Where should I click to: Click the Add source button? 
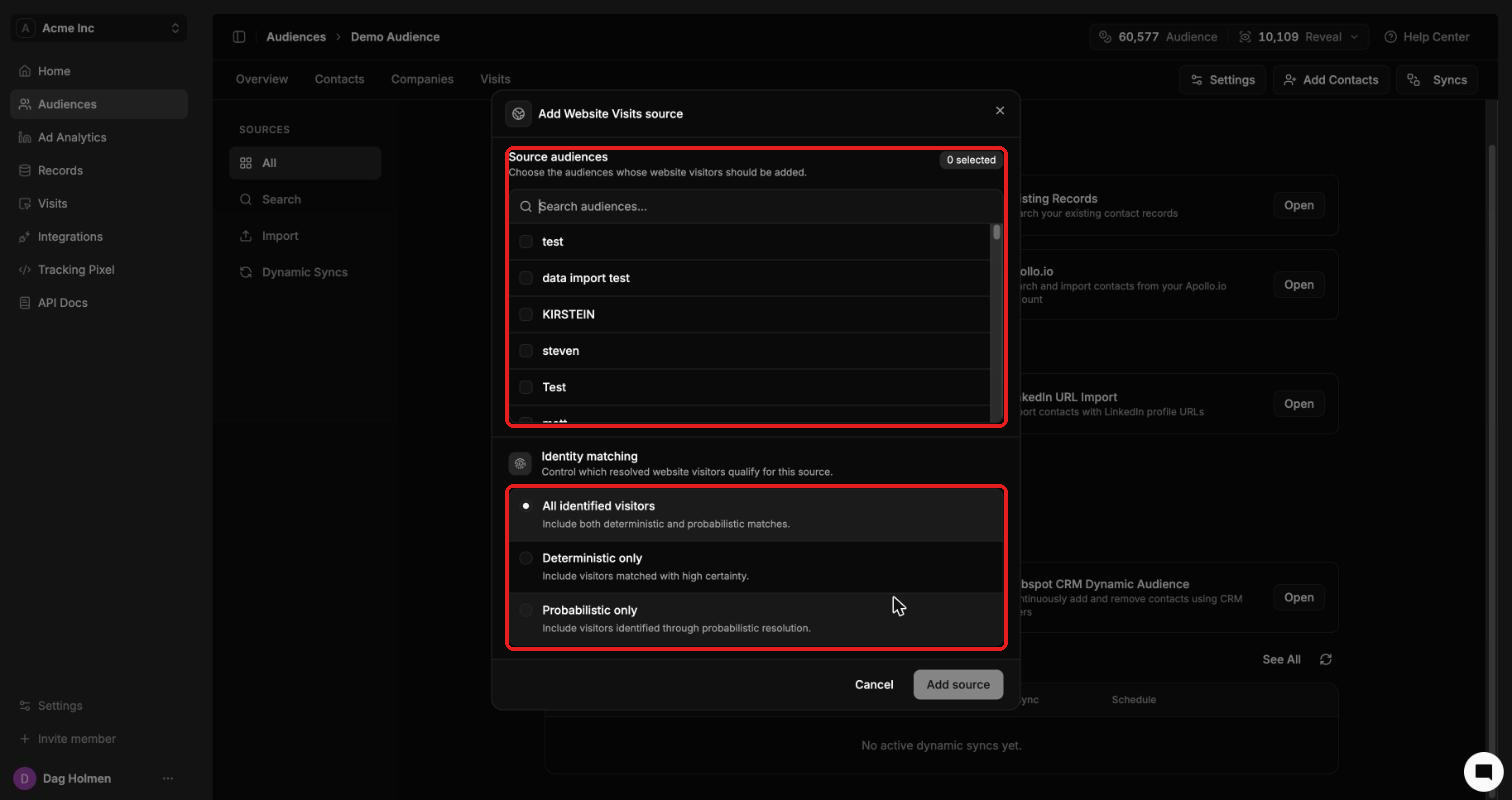(x=958, y=685)
